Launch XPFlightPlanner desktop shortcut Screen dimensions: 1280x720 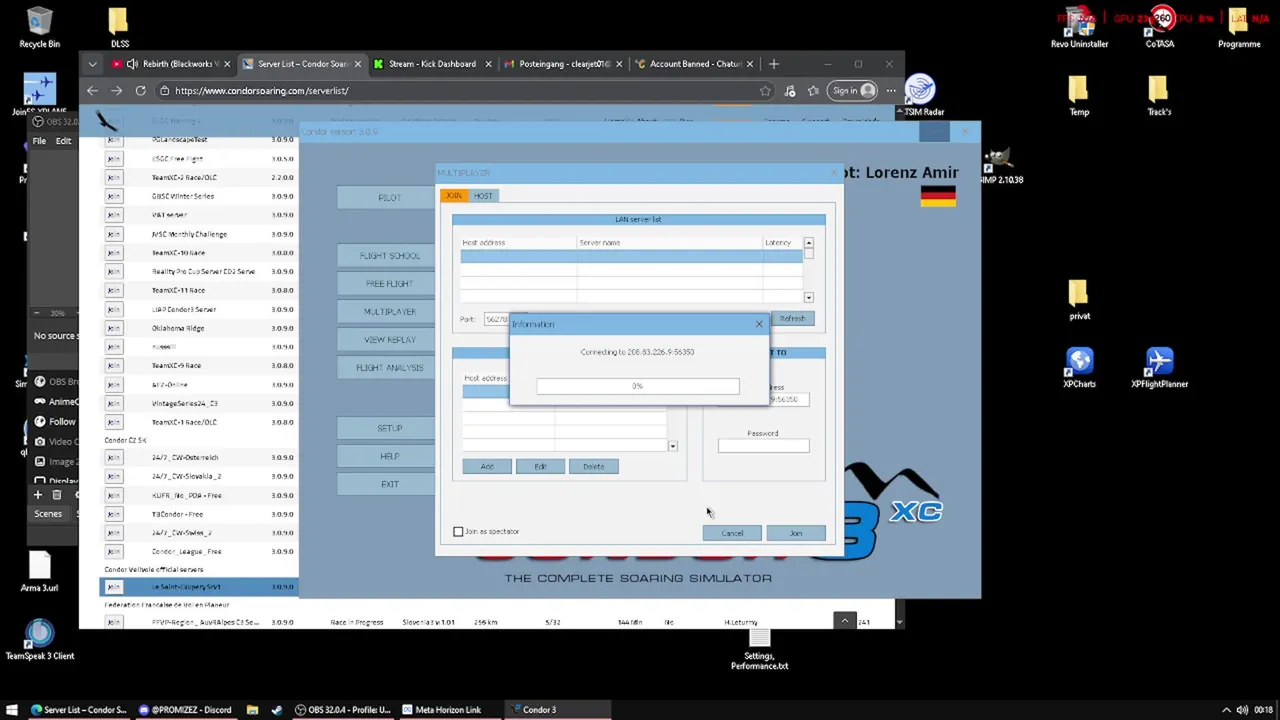(x=1159, y=367)
